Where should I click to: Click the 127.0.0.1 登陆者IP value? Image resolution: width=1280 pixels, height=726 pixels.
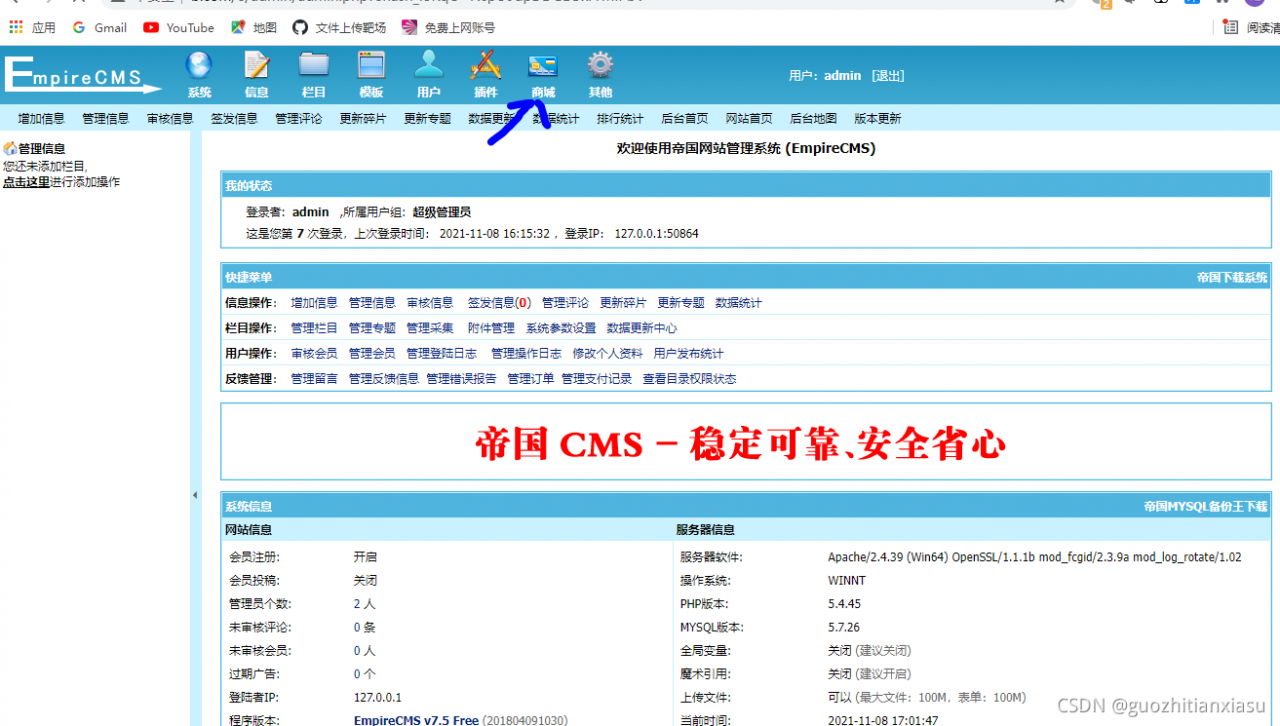click(377, 697)
